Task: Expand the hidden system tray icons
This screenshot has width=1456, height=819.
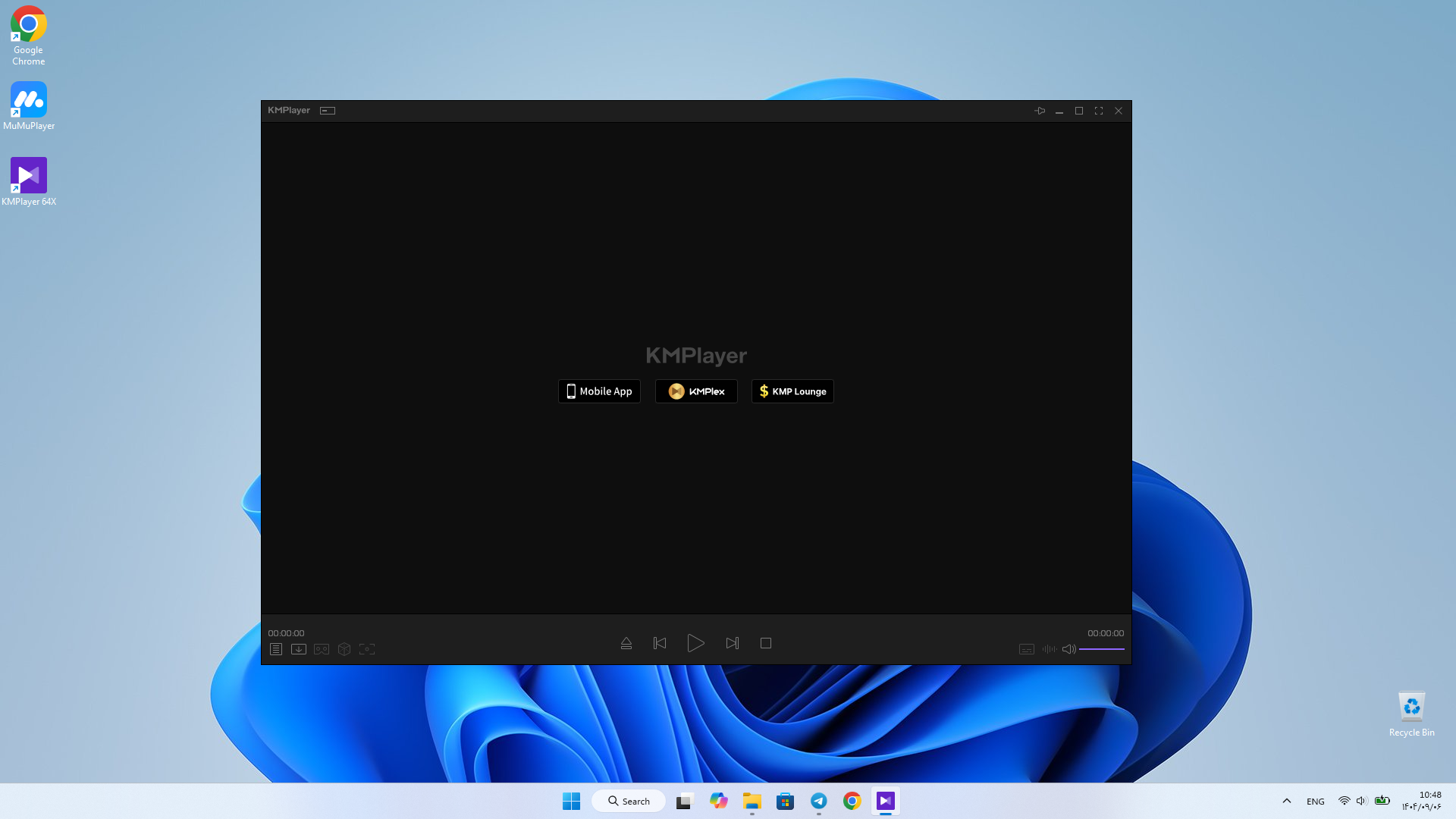Action: (x=1287, y=801)
